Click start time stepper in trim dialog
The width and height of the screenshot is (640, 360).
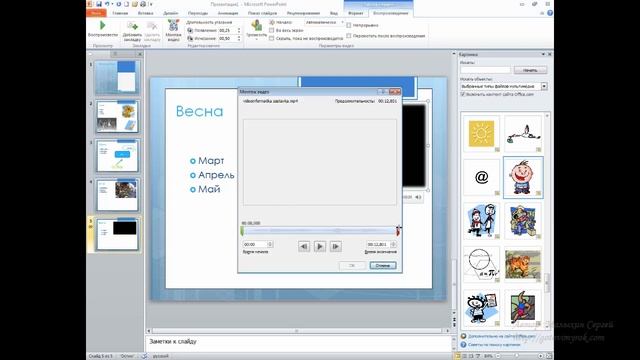point(270,244)
